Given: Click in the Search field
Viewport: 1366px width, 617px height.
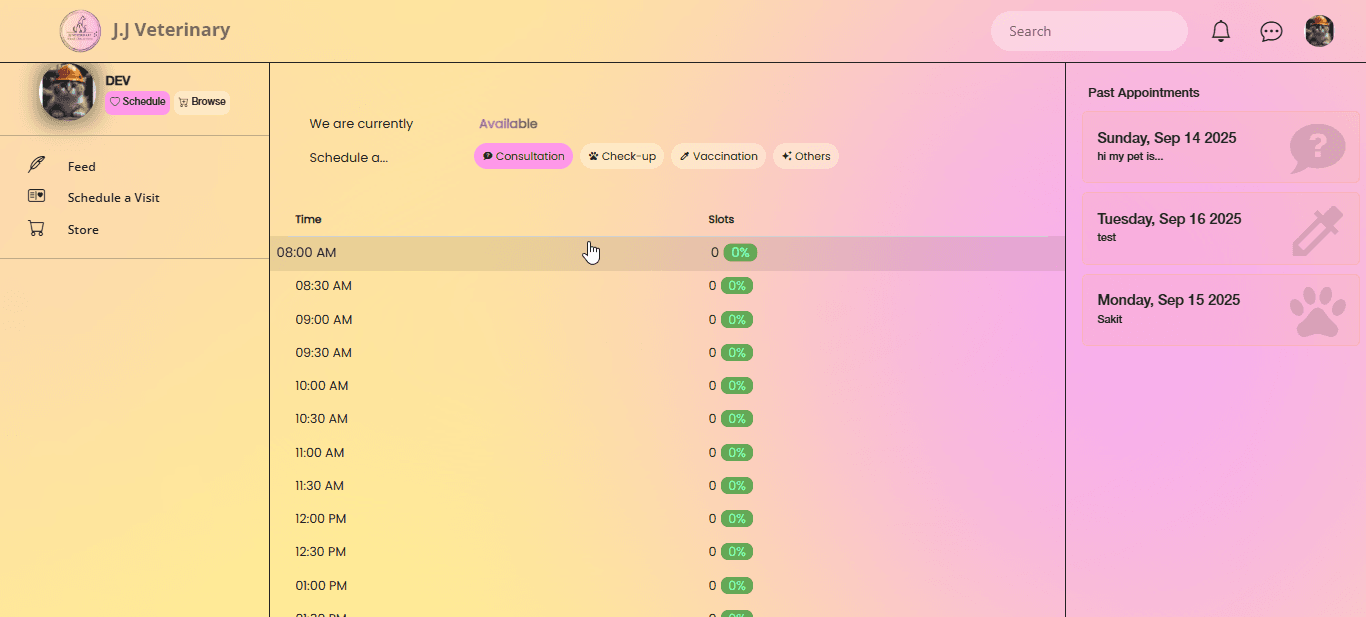Looking at the screenshot, I should pos(1088,31).
